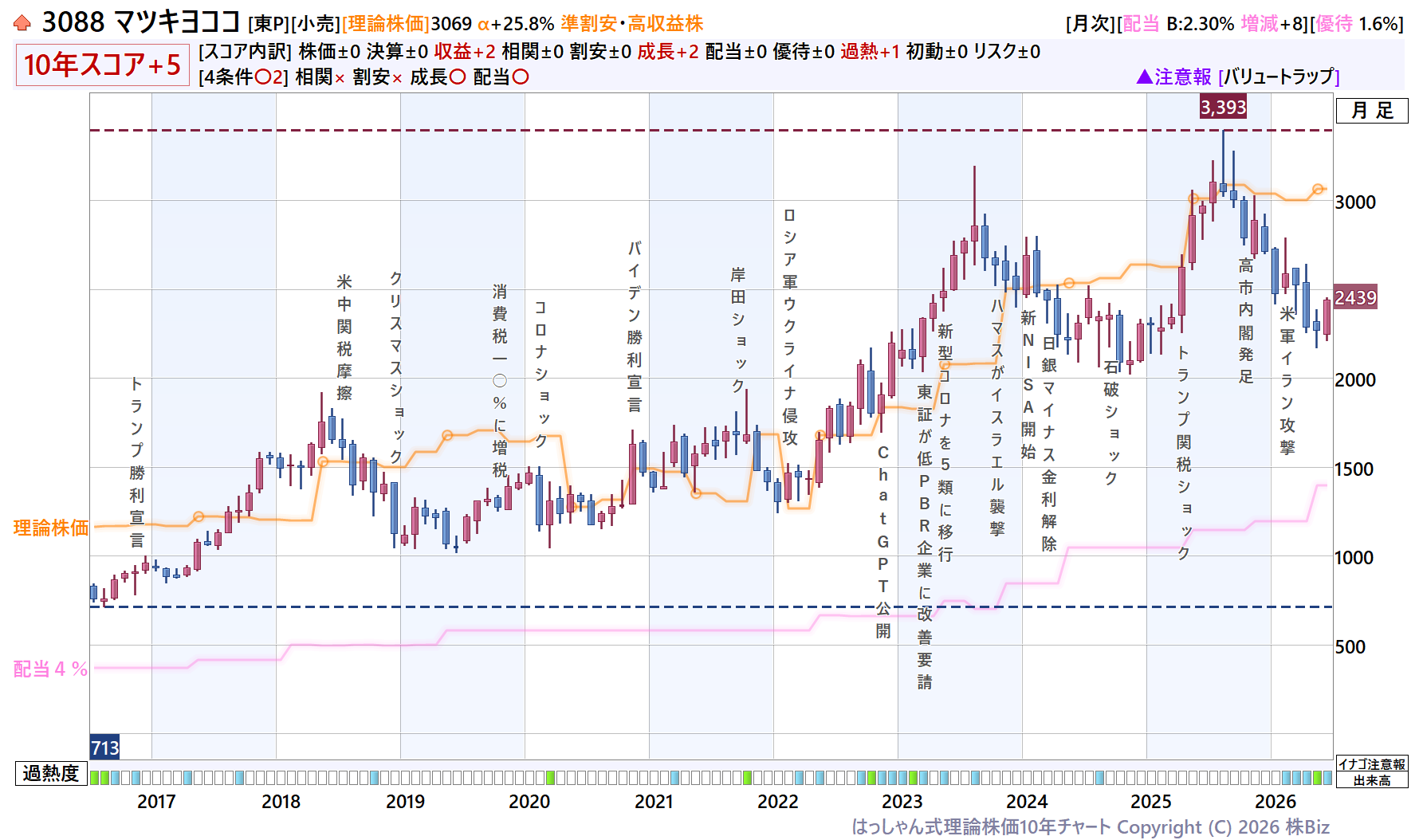Click the イナゴ注意報 box at bottom right
The width and height of the screenshot is (1419, 840).
(x=1372, y=764)
